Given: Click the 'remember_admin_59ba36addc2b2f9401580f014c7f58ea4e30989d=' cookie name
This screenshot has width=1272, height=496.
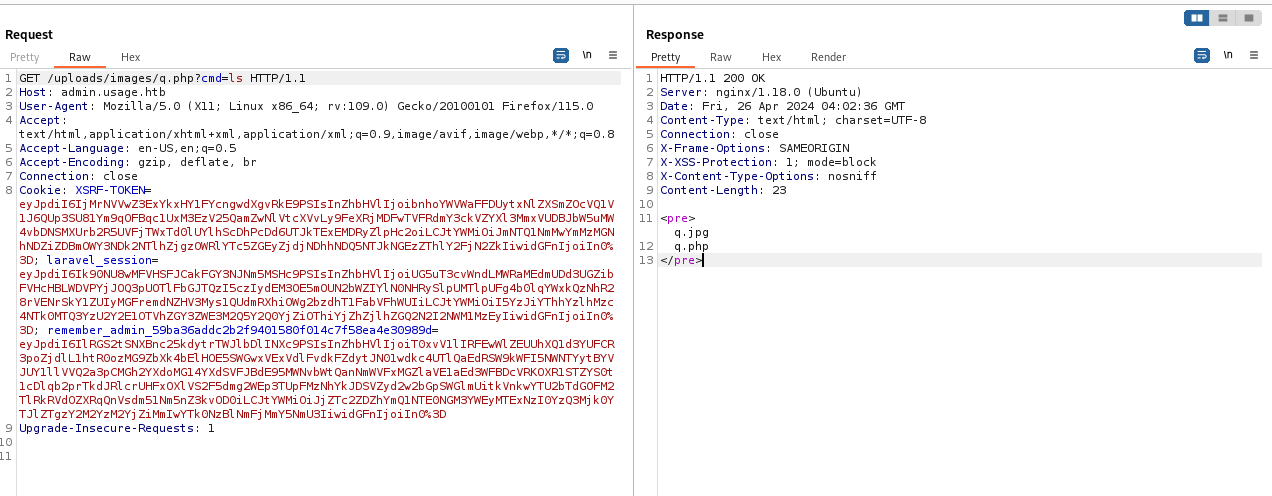Looking at the screenshot, I should point(243,329).
